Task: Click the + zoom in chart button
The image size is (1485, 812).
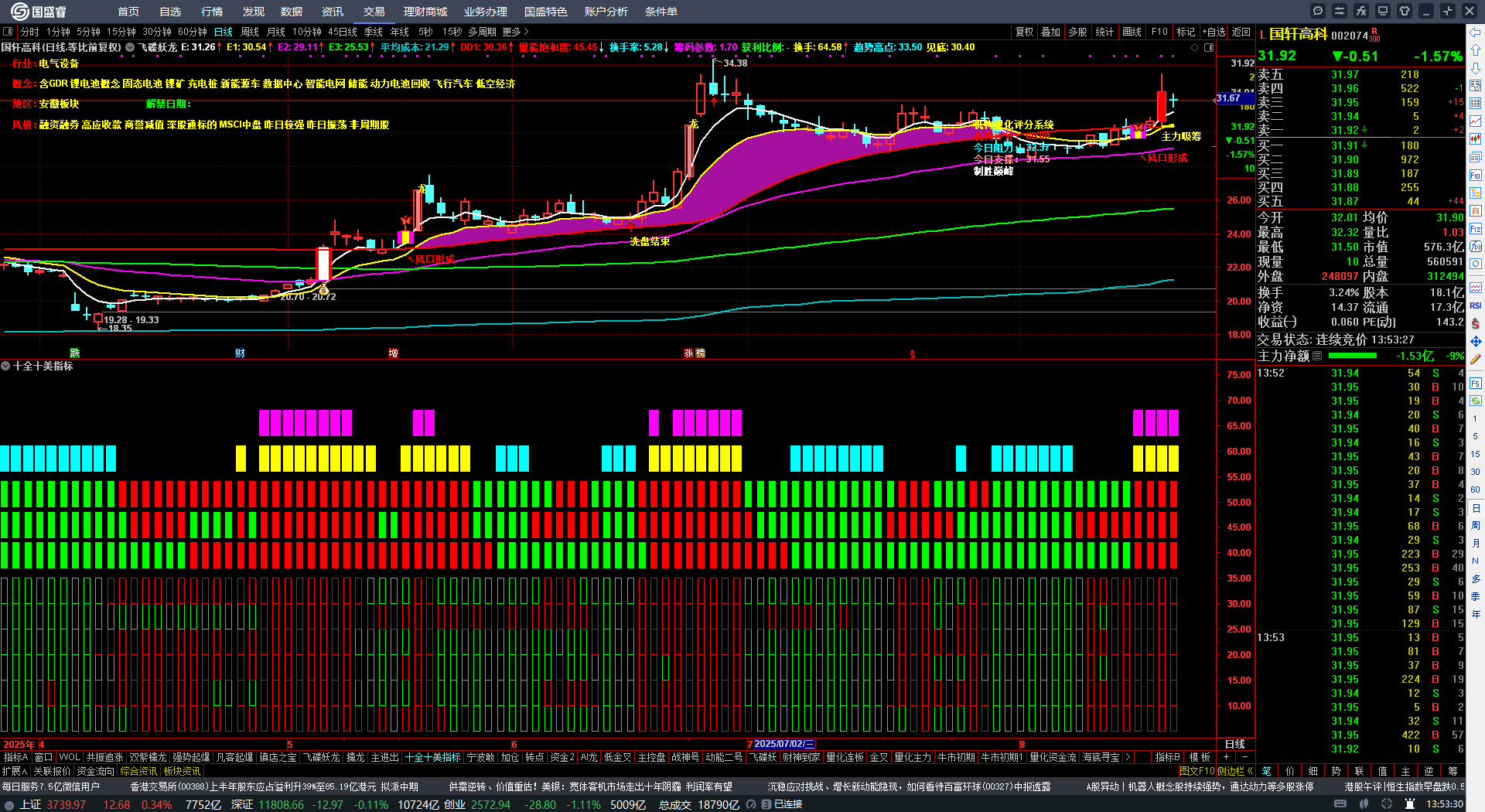Action: (1226, 757)
